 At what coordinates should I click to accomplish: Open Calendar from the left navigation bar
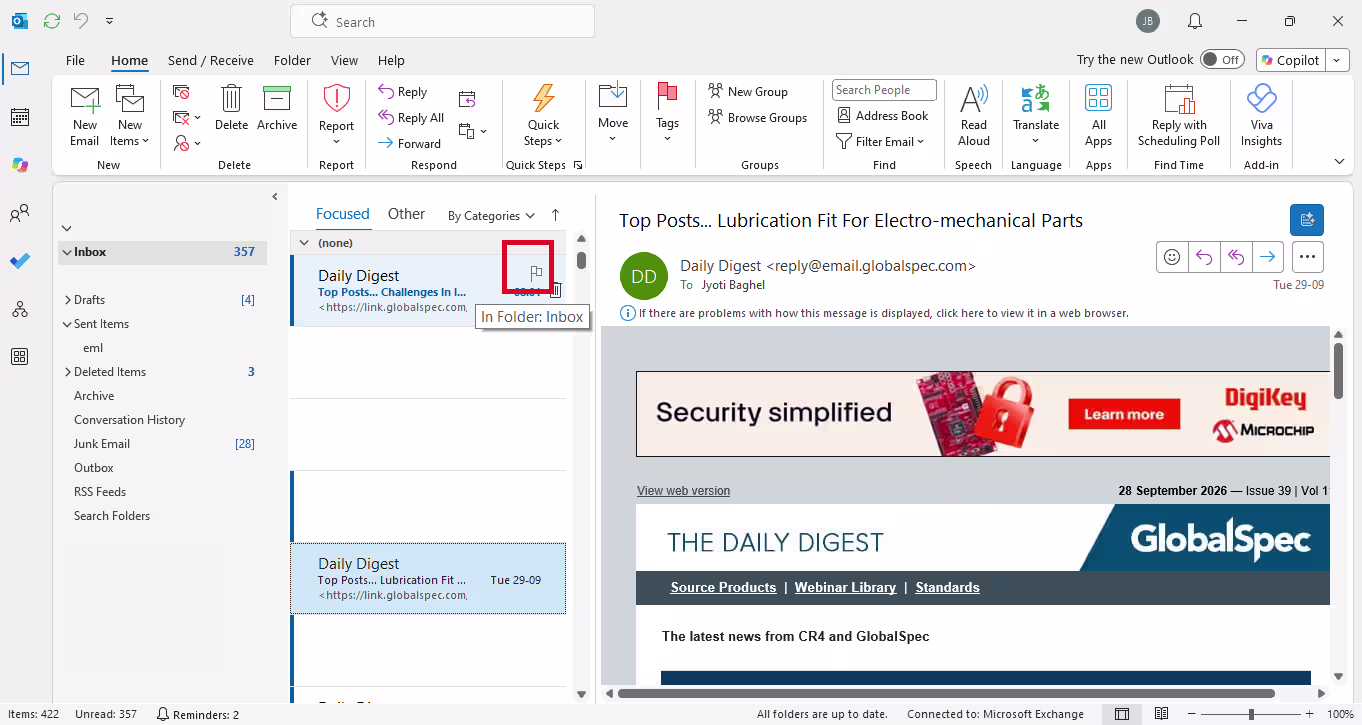tap(19, 117)
